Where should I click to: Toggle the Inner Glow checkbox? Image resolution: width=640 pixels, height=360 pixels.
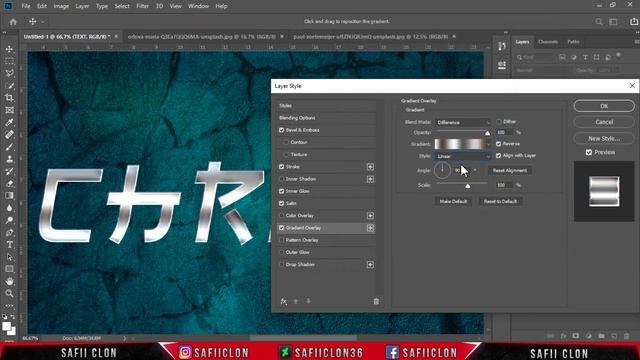pyautogui.click(x=281, y=191)
